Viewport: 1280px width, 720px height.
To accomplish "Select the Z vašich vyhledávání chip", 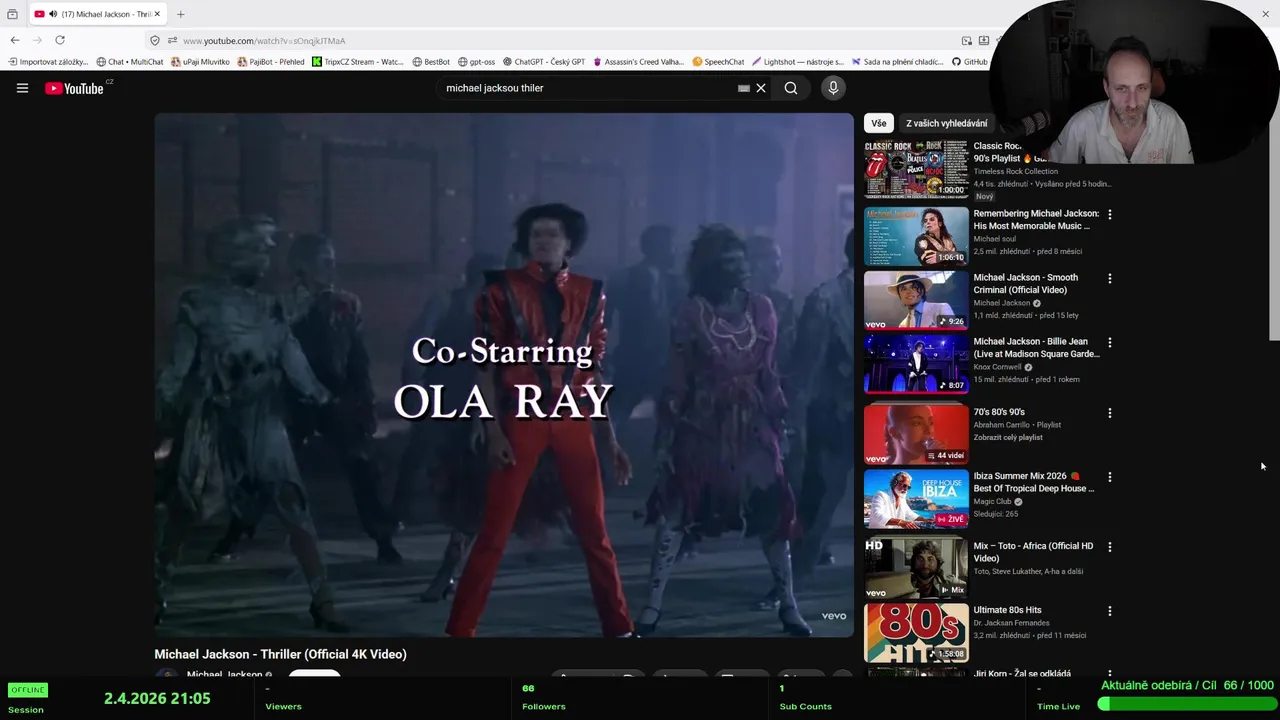I will 946,123.
